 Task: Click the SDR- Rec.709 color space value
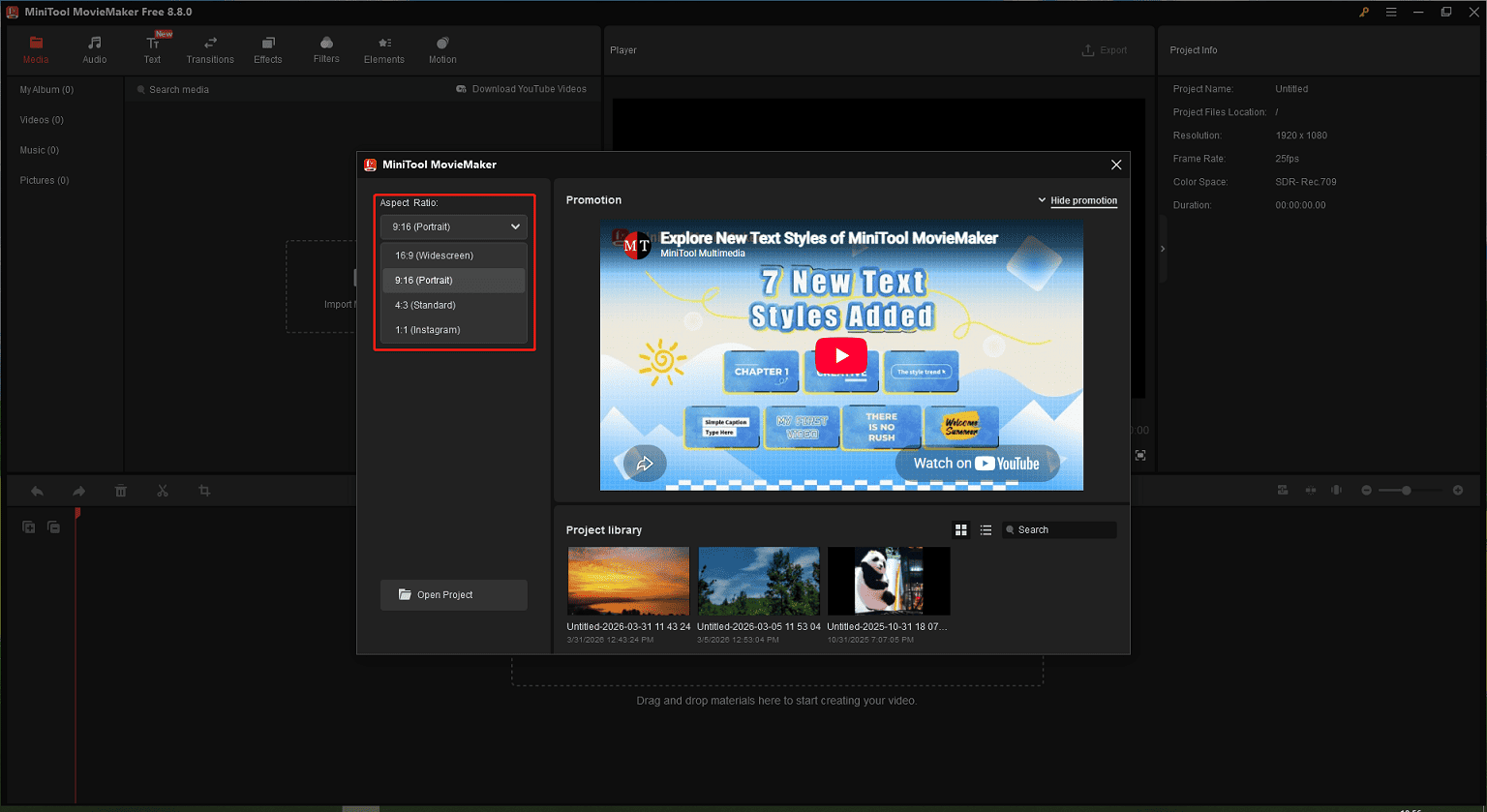click(1306, 182)
